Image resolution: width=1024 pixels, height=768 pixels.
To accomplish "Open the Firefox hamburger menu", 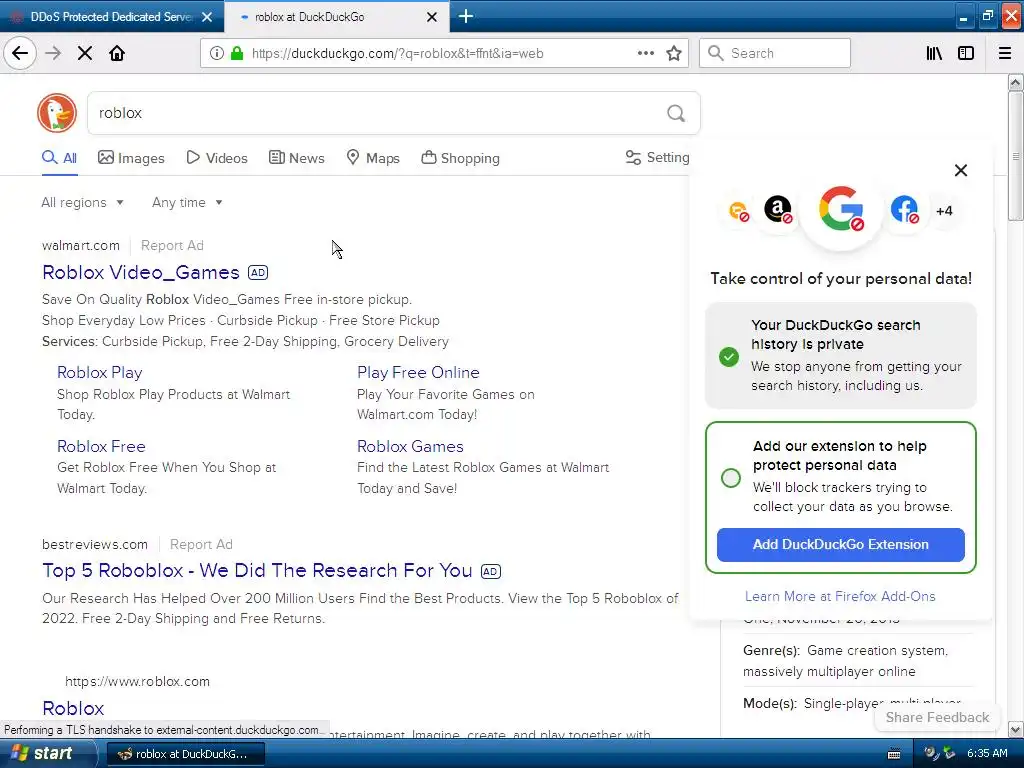I will 1005,53.
